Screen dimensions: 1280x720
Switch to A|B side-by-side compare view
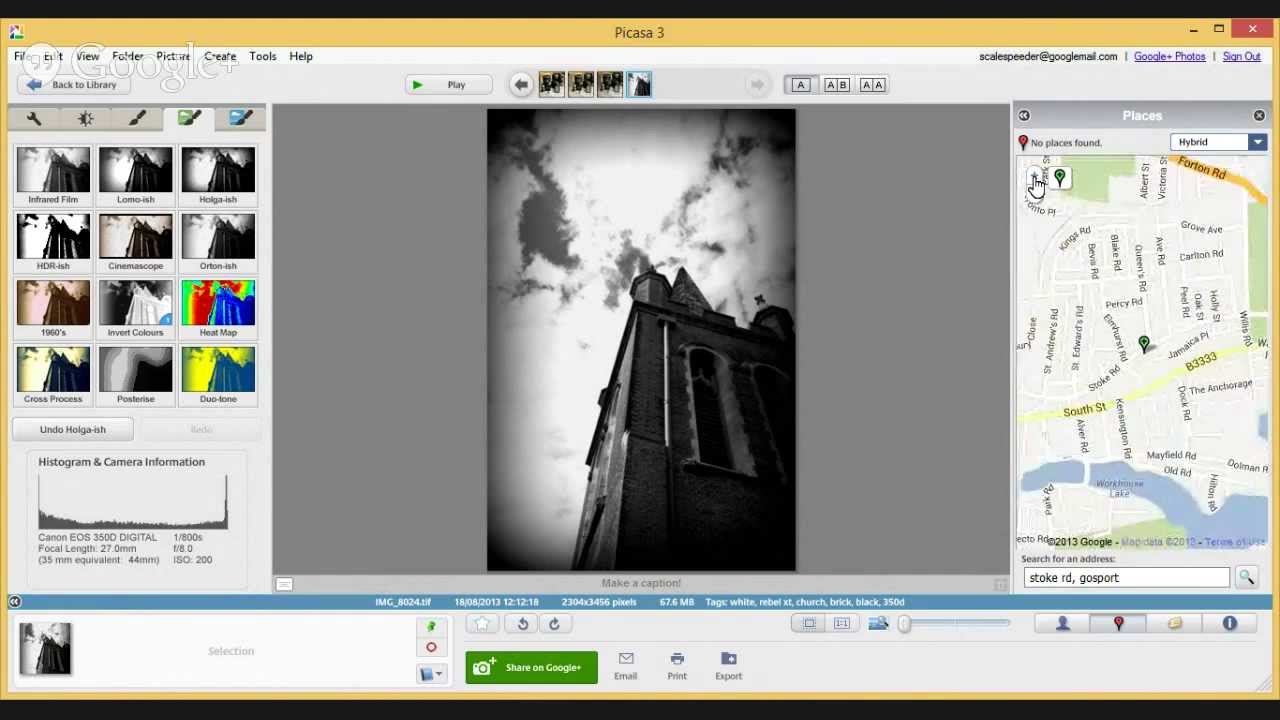[x=836, y=85]
